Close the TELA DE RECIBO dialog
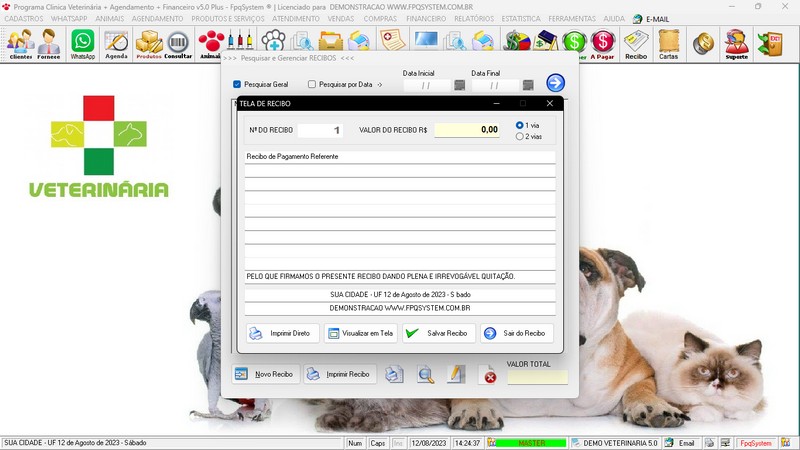800x450 pixels. 549,104
